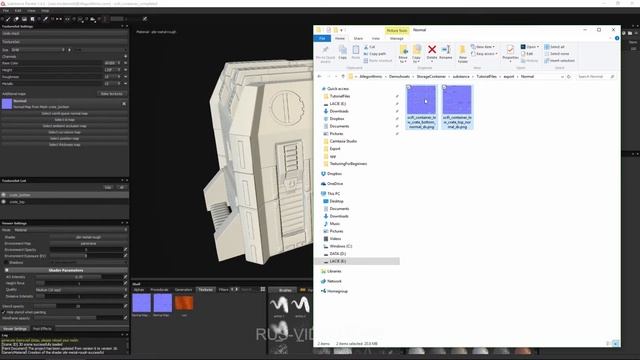
Task: Switch to Share tab in Explorer
Action: (x=358, y=38)
